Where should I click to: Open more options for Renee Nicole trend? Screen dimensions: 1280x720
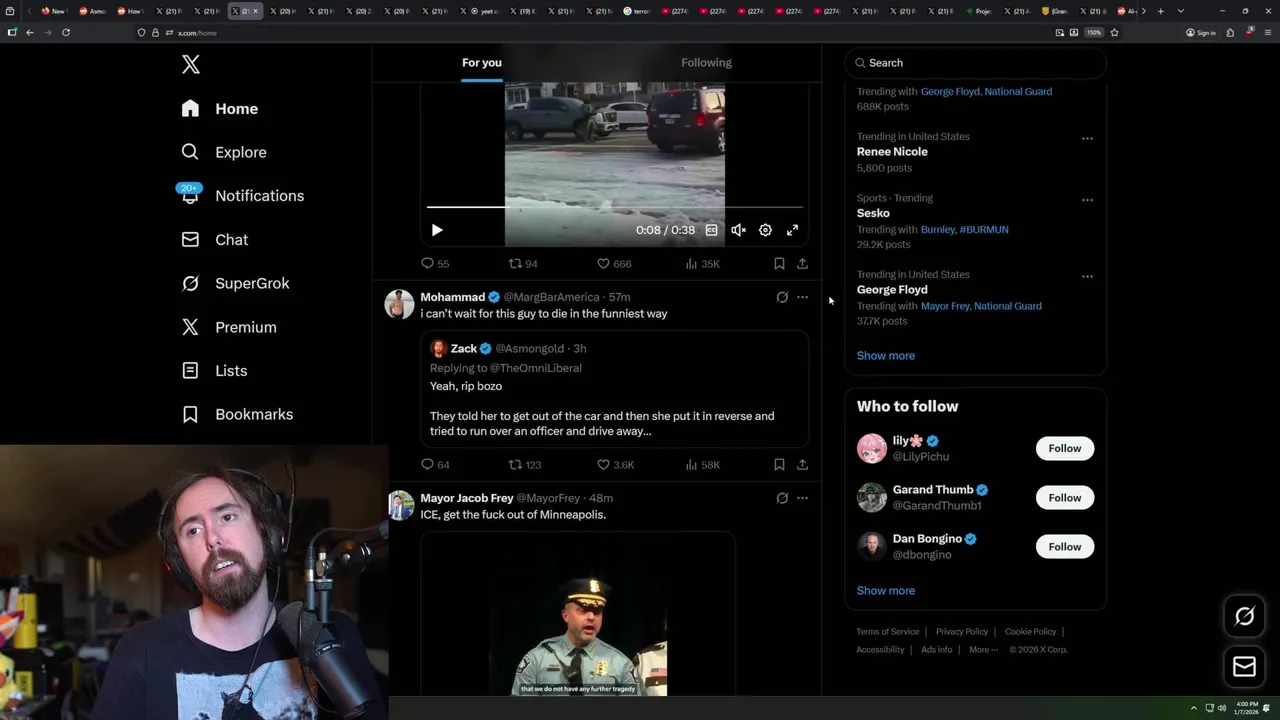pyautogui.click(x=1087, y=139)
